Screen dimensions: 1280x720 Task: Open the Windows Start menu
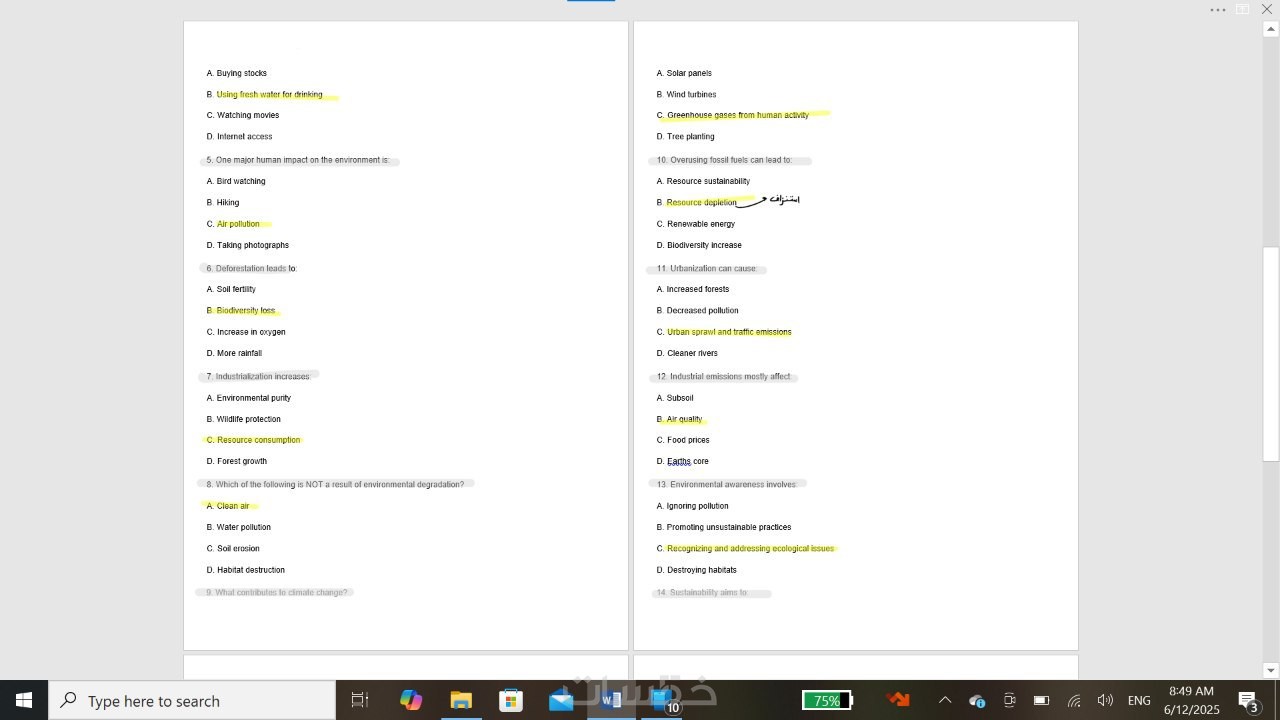point(24,700)
